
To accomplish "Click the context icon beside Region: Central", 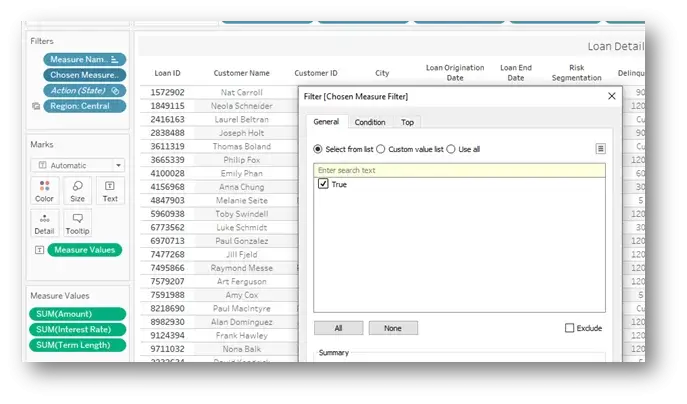I will click(x=36, y=106).
